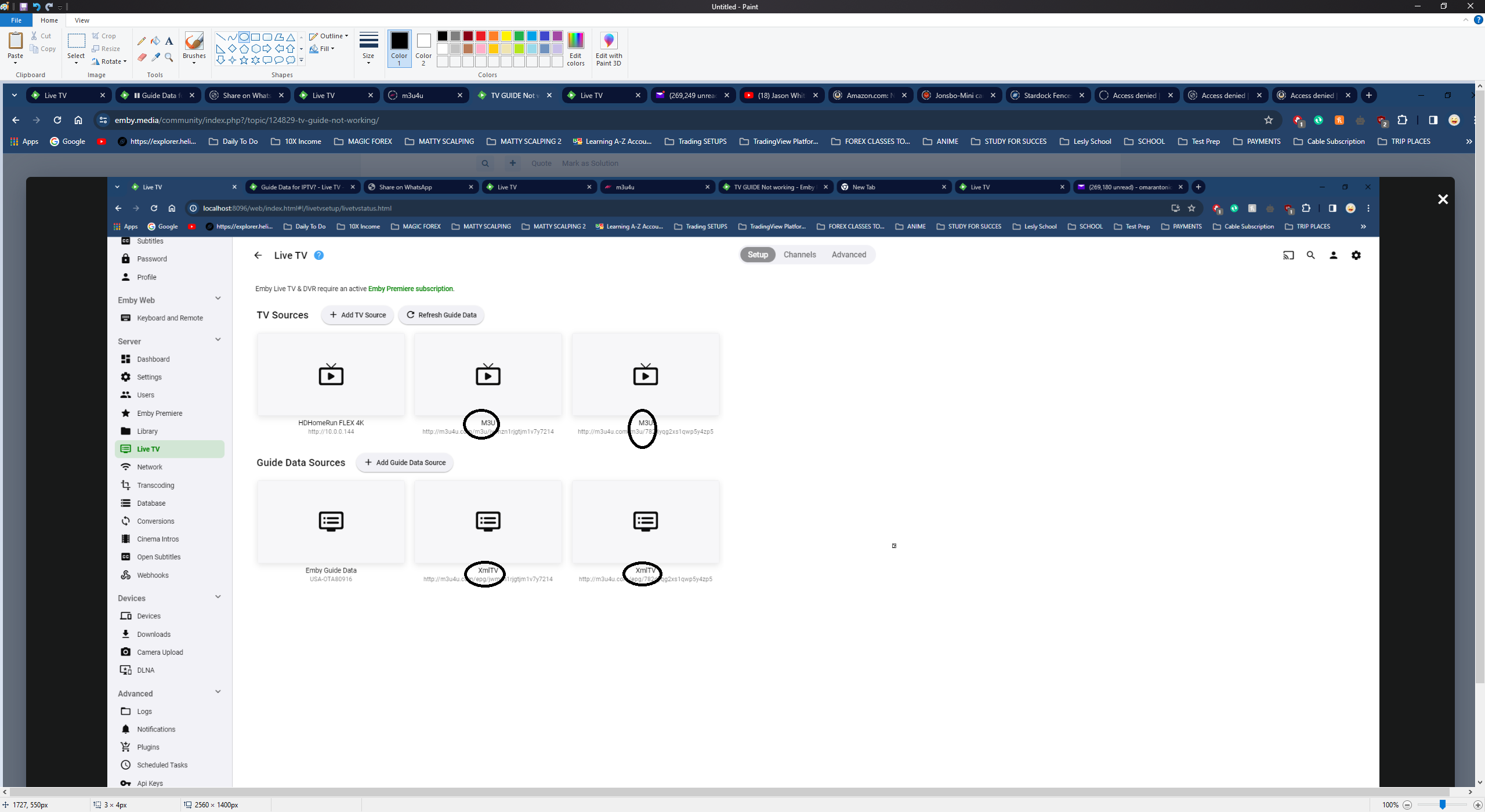Switch to the Channels tab in Emby

[799, 254]
